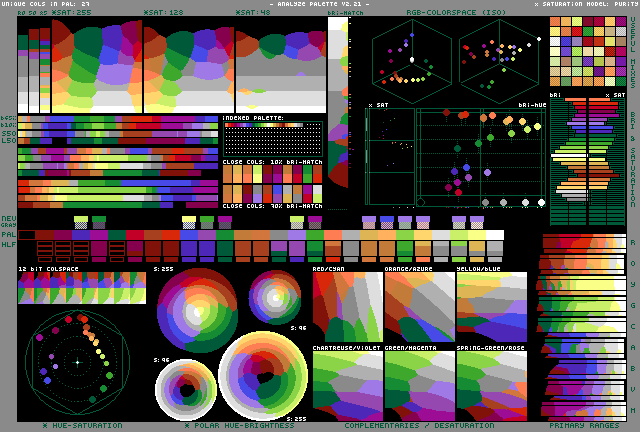640x432 pixels.
Task: Click the large S:255 color wheel under 12 BIT COLSPACE
Action: [197, 310]
